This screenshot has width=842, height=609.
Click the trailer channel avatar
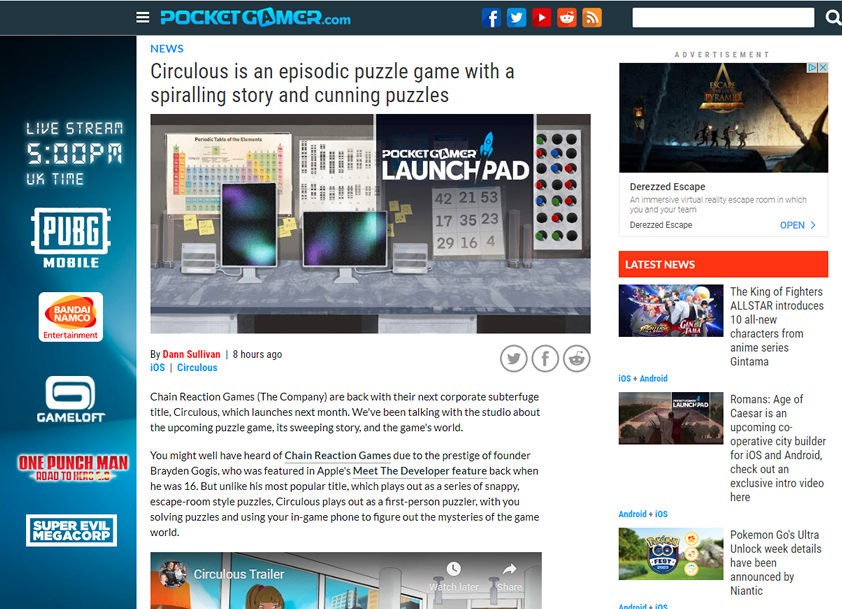click(172, 575)
